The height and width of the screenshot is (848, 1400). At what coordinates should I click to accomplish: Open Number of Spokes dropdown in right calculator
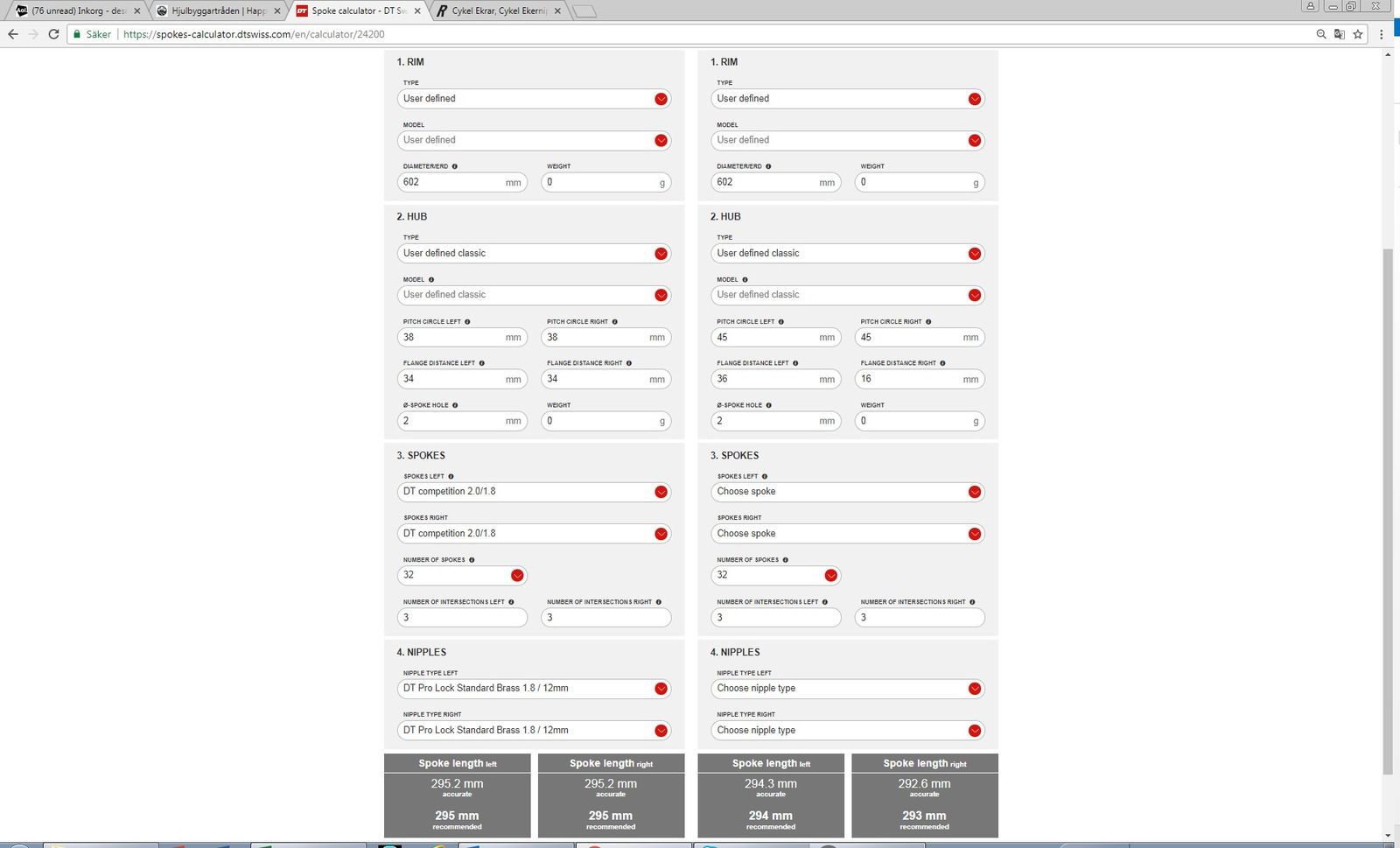pos(775,575)
